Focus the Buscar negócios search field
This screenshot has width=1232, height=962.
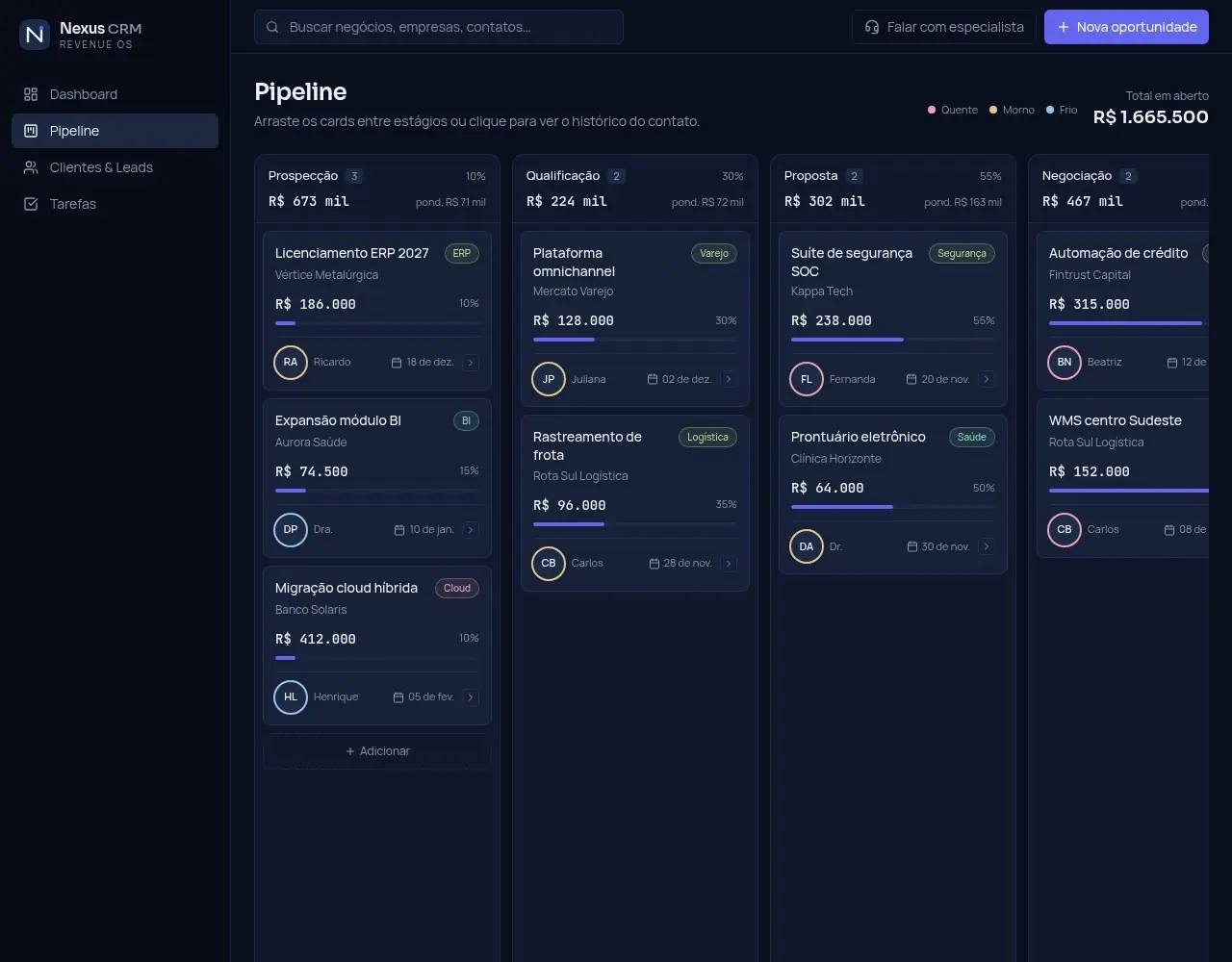pyautogui.click(x=439, y=27)
